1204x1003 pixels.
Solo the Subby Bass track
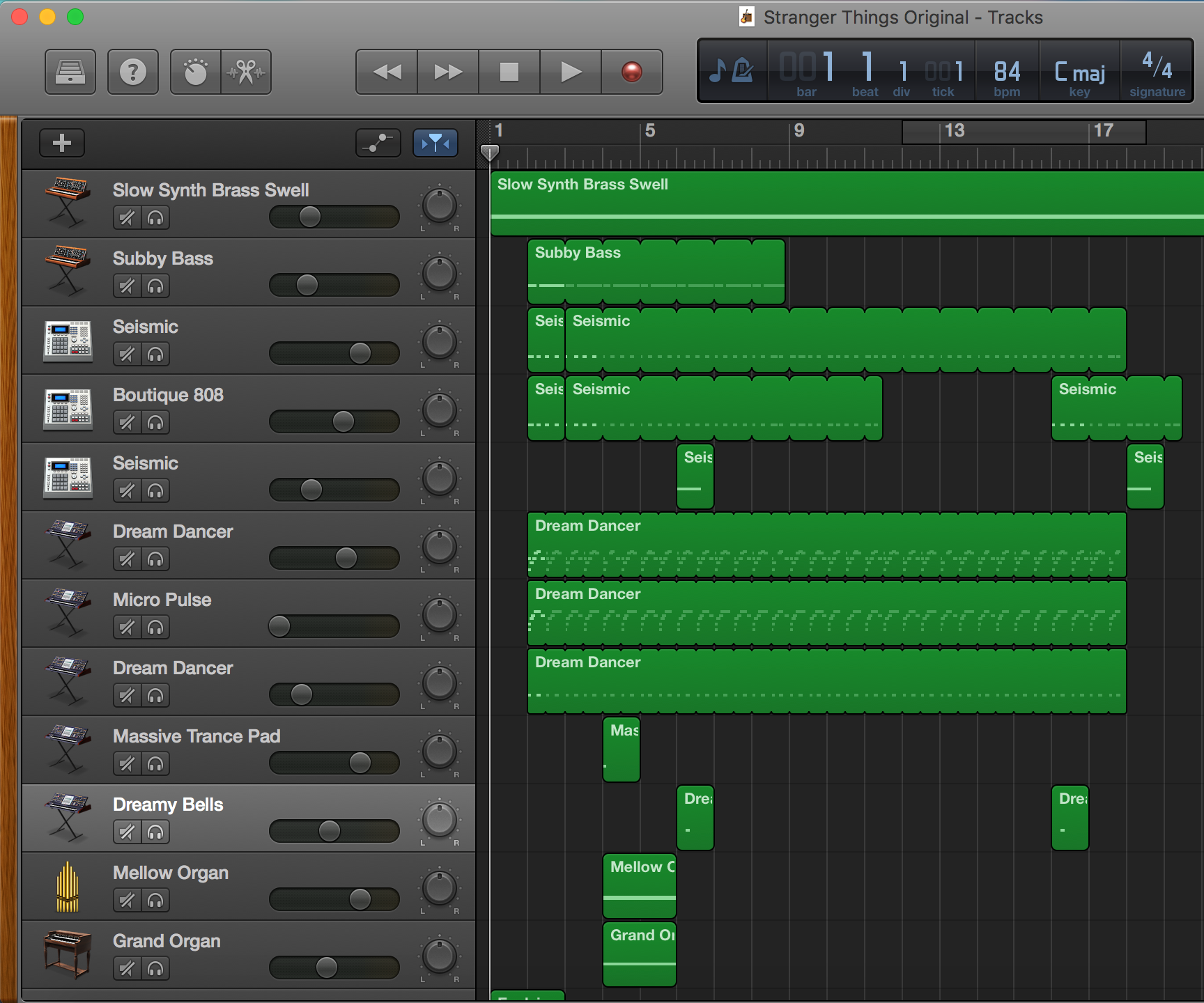[155, 286]
